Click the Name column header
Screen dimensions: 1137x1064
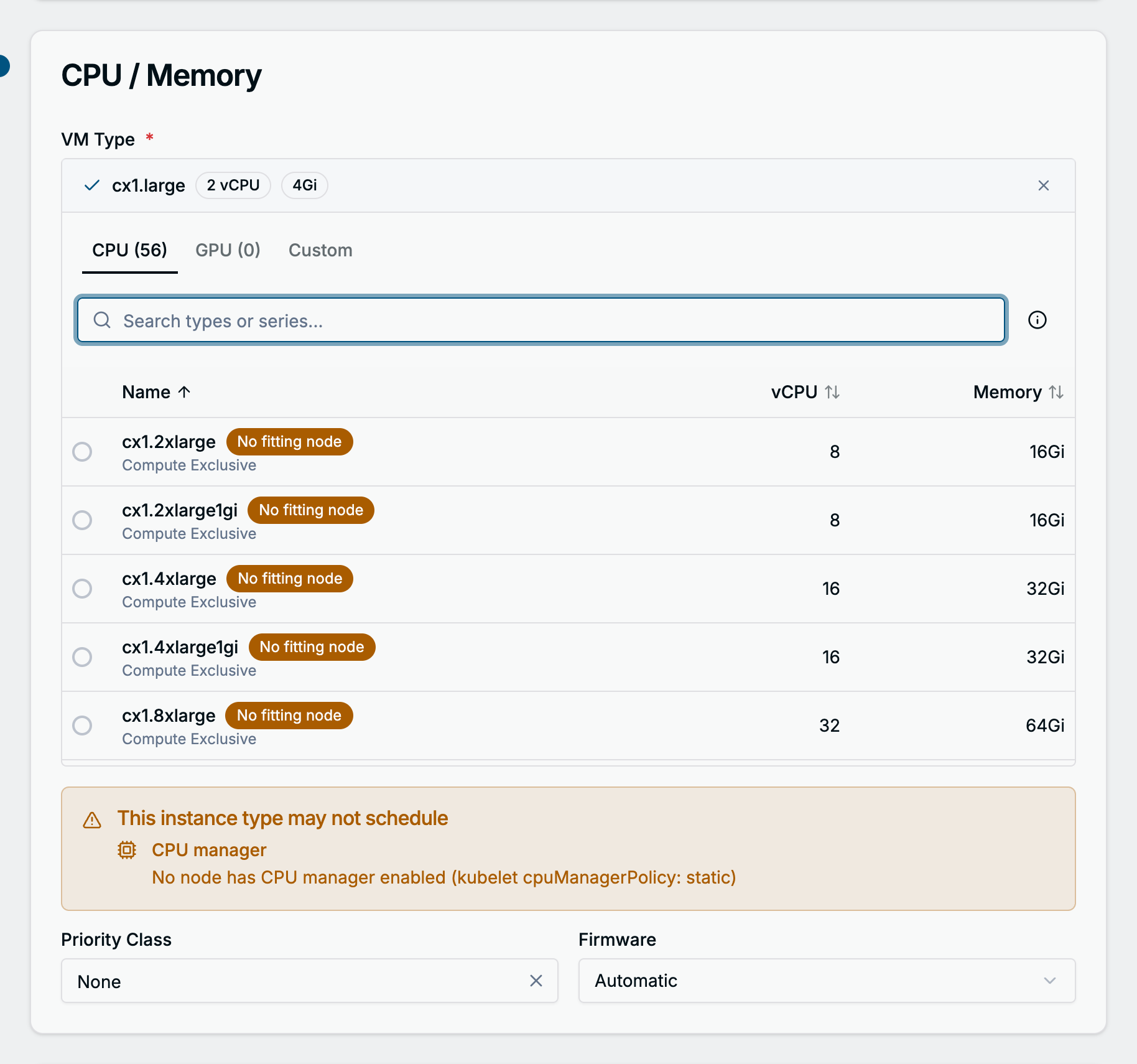coord(146,392)
